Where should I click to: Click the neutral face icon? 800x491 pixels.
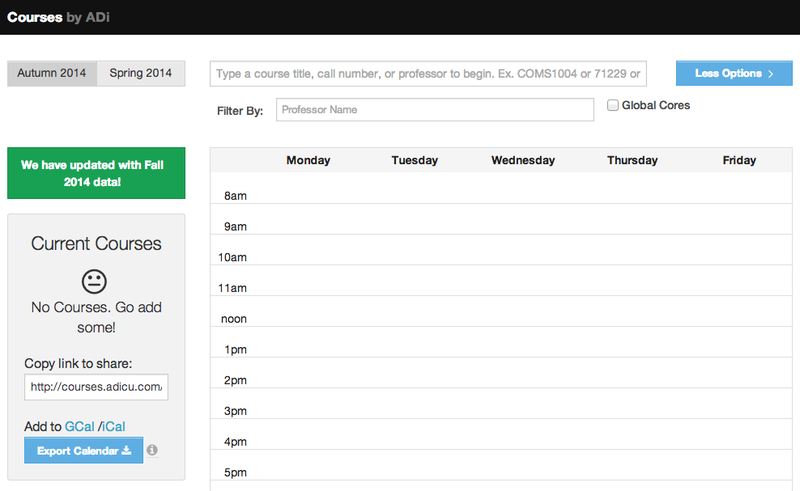click(95, 281)
